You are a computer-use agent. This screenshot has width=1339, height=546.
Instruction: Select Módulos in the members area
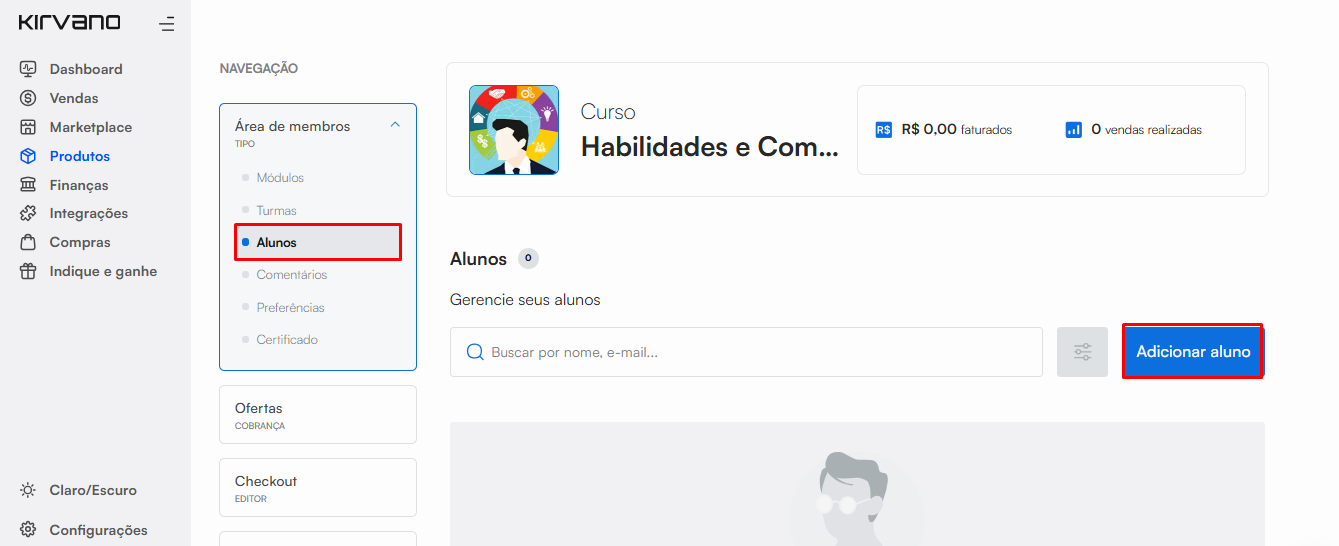point(280,178)
